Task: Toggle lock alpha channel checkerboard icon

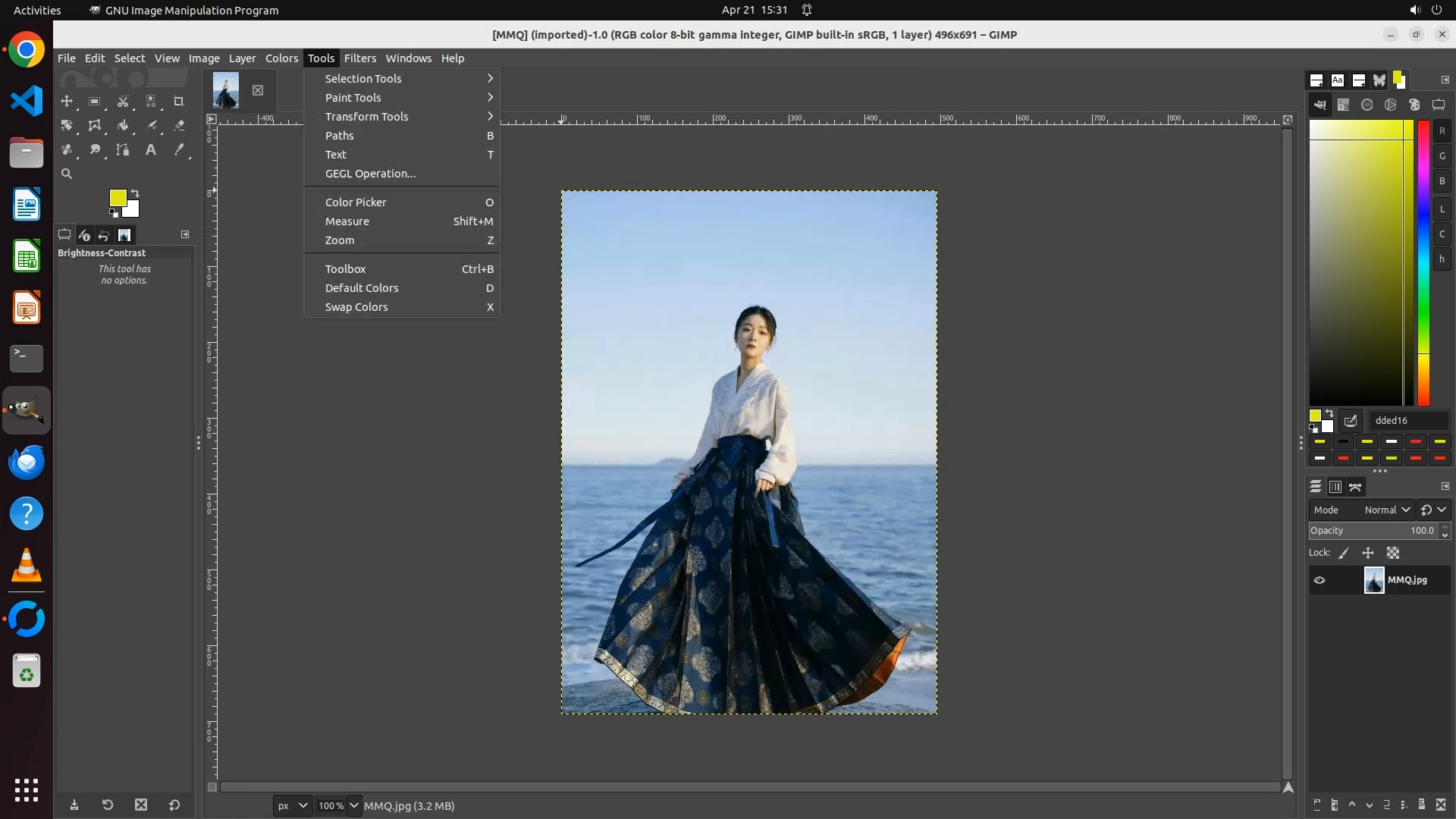Action: point(1393,553)
